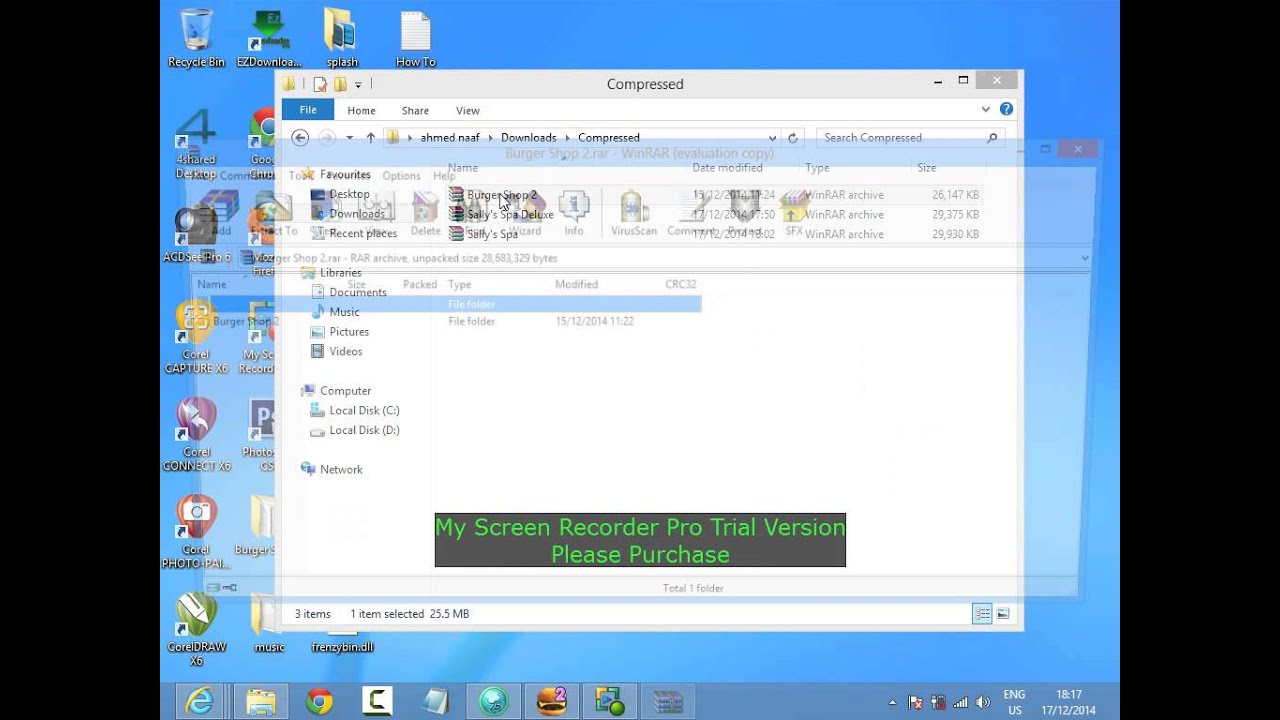The width and height of the screenshot is (1280, 720).
Task: Switch to WinRAR taskbar button
Action: (x=667, y=702)
